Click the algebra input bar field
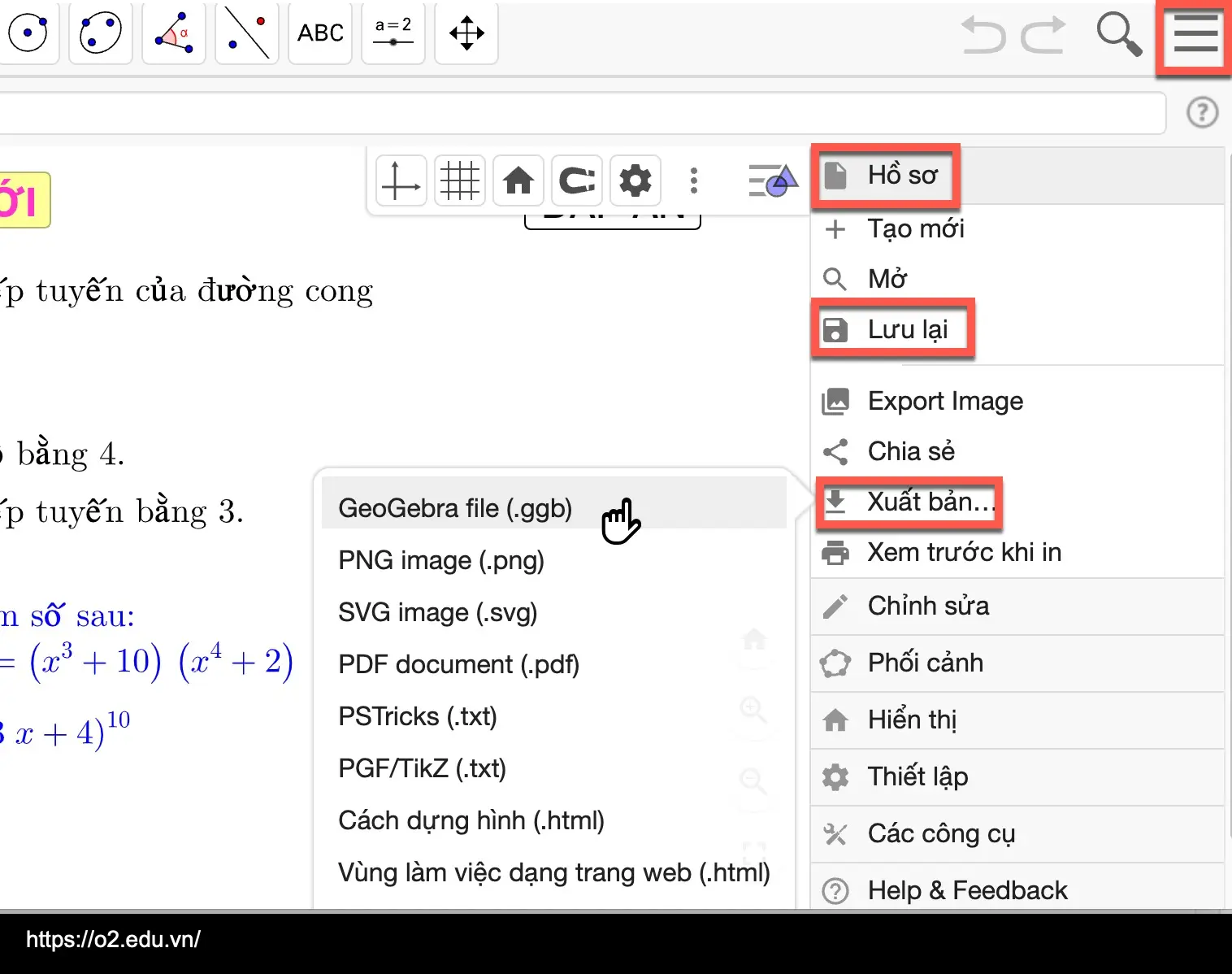 582,113
